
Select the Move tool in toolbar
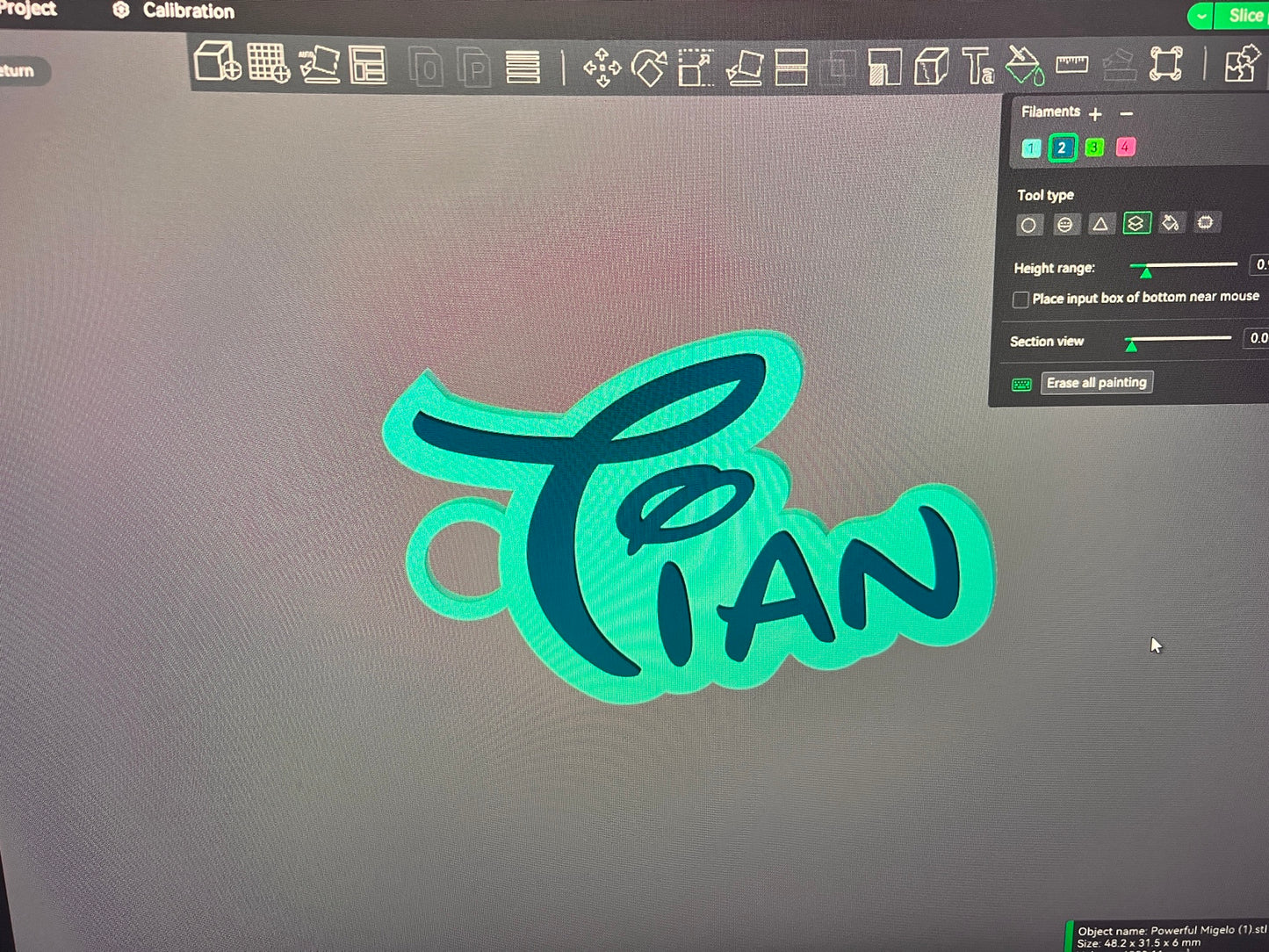point(602,67)
